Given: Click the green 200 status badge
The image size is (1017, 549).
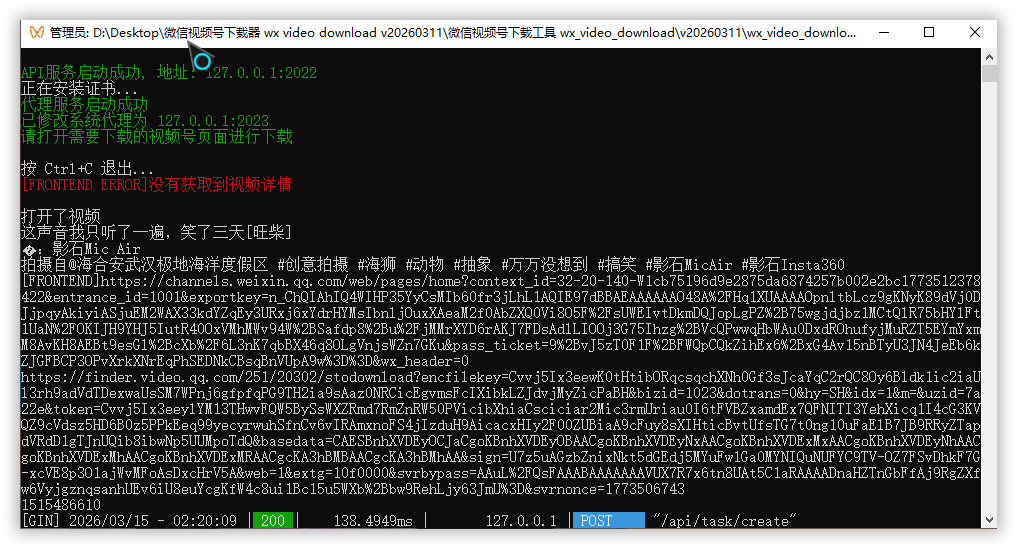Looking at the screenshot, I should 273,520.
